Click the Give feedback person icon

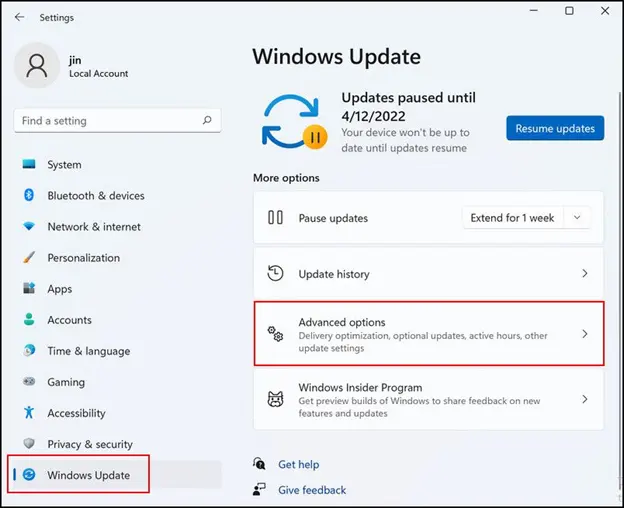tap(259, 489)
